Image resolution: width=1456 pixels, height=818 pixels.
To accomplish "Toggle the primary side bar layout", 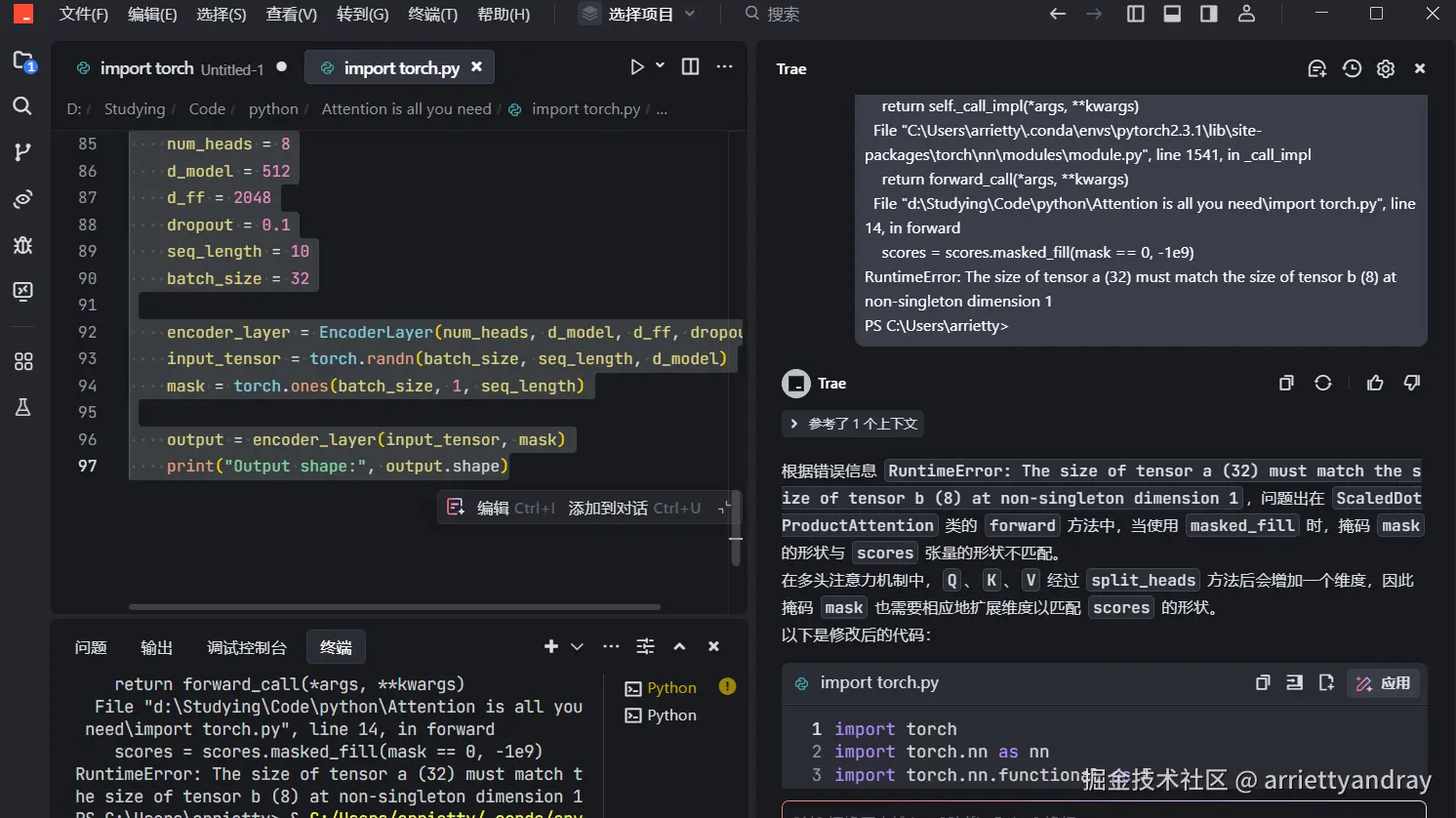I will coord(1136,14).
